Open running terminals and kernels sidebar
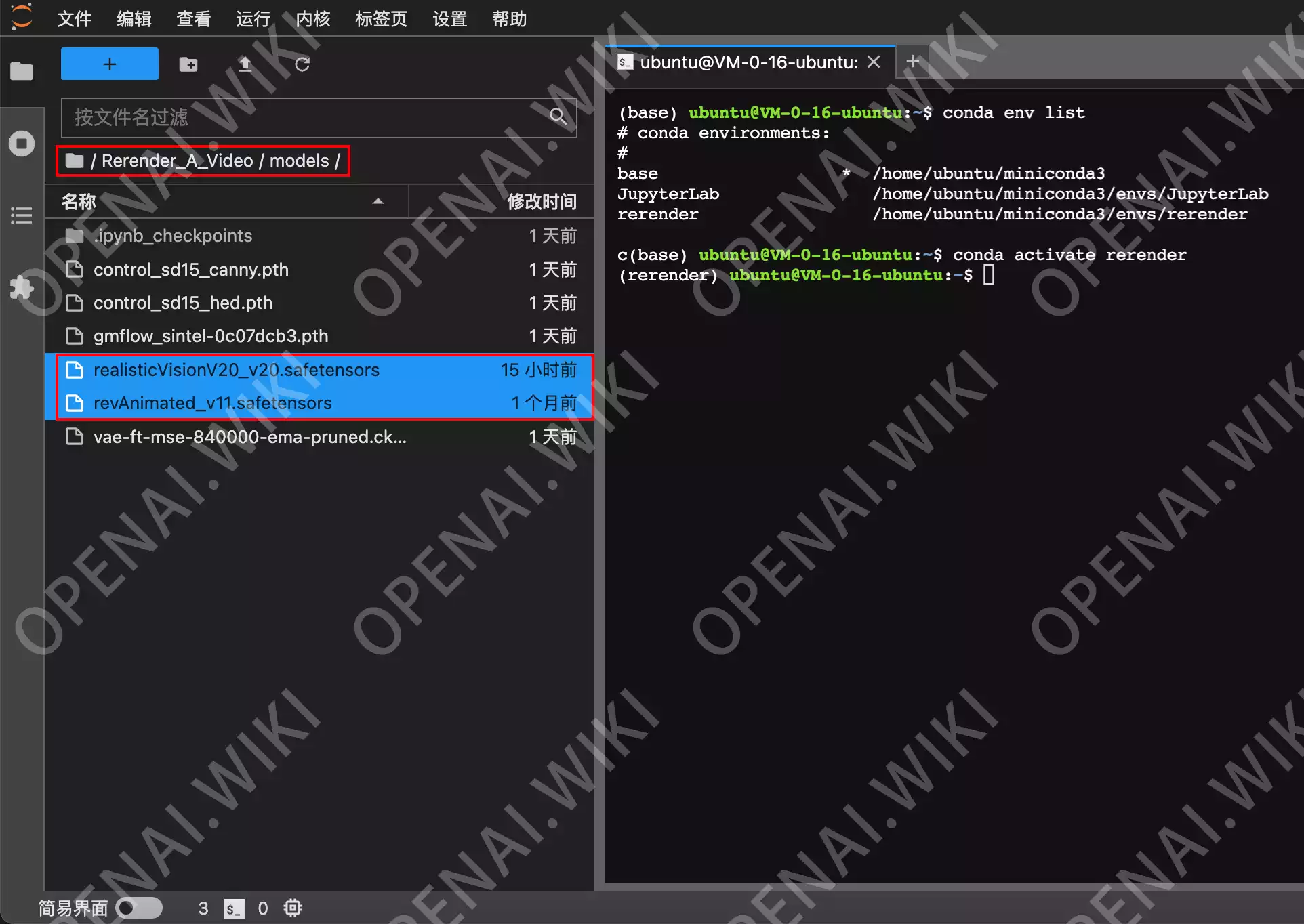The width and height of the screenshot is (1304, 924). tap(22, 144)
